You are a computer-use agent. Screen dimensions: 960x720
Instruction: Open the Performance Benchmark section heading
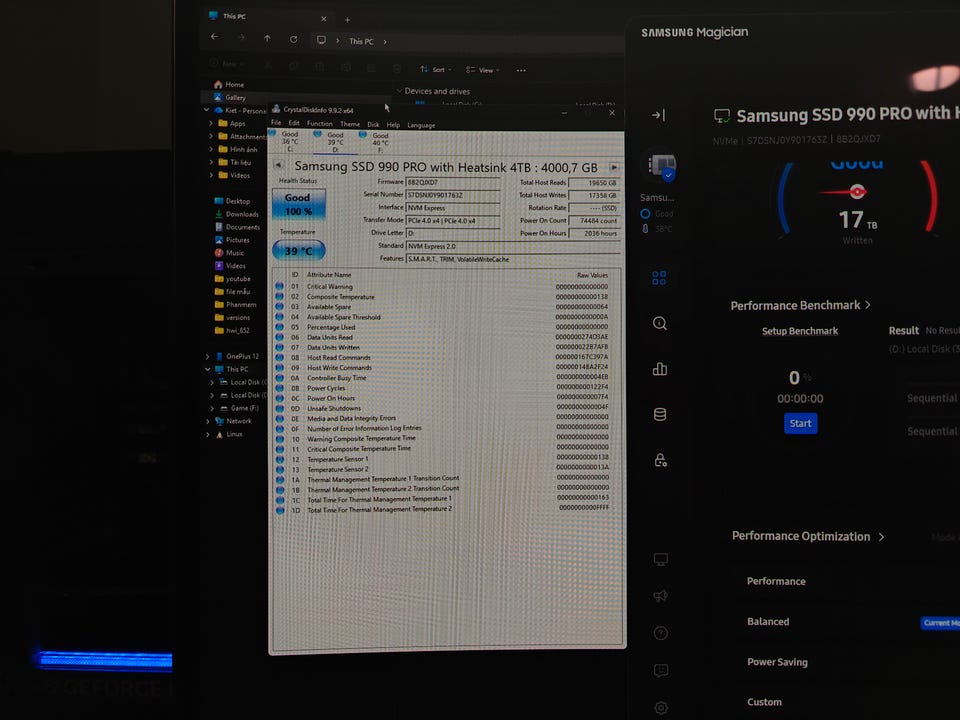coord(800,305)
